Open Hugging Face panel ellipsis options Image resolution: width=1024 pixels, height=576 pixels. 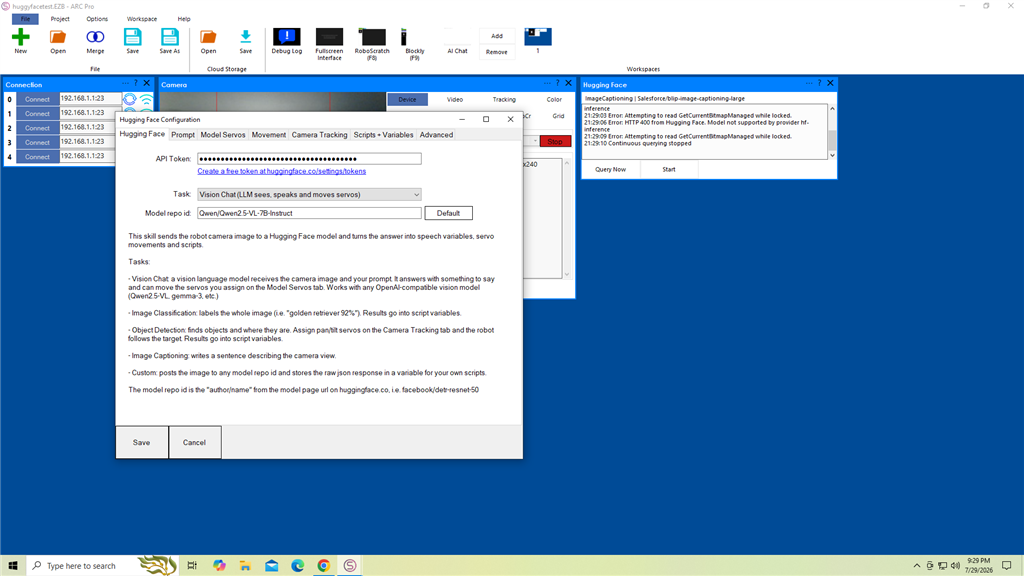pyautogui.click(x=808, y=84)
